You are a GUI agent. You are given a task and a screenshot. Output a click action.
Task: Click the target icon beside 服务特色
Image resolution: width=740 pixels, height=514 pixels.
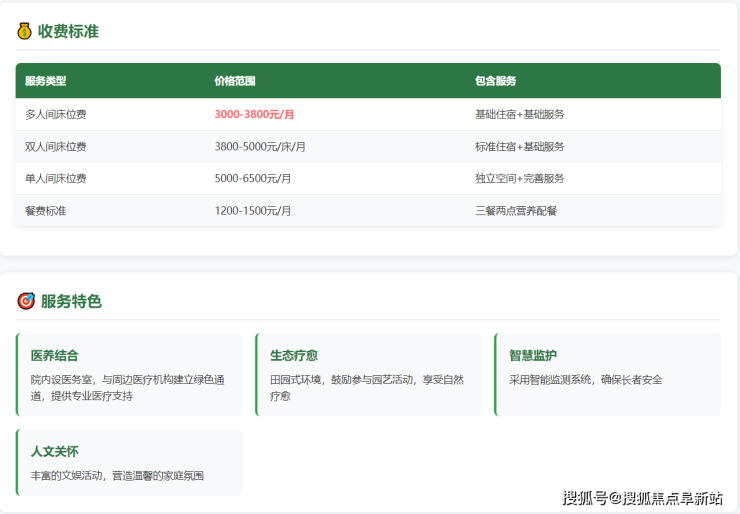click(25, 301)
